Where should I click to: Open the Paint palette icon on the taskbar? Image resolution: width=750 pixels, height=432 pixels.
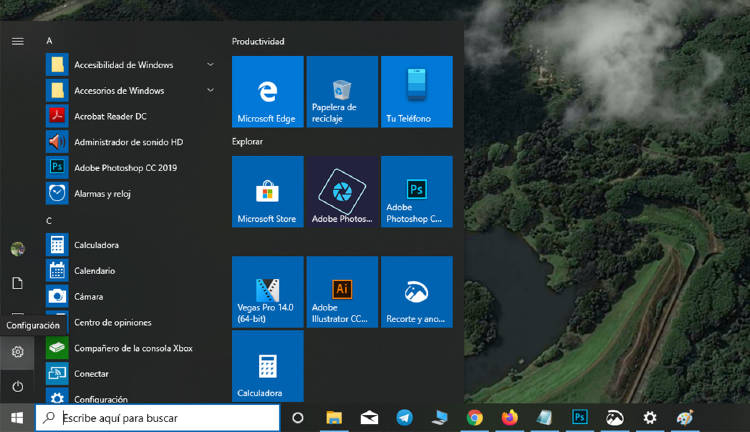pyautogui.click(x=685, y=418)
